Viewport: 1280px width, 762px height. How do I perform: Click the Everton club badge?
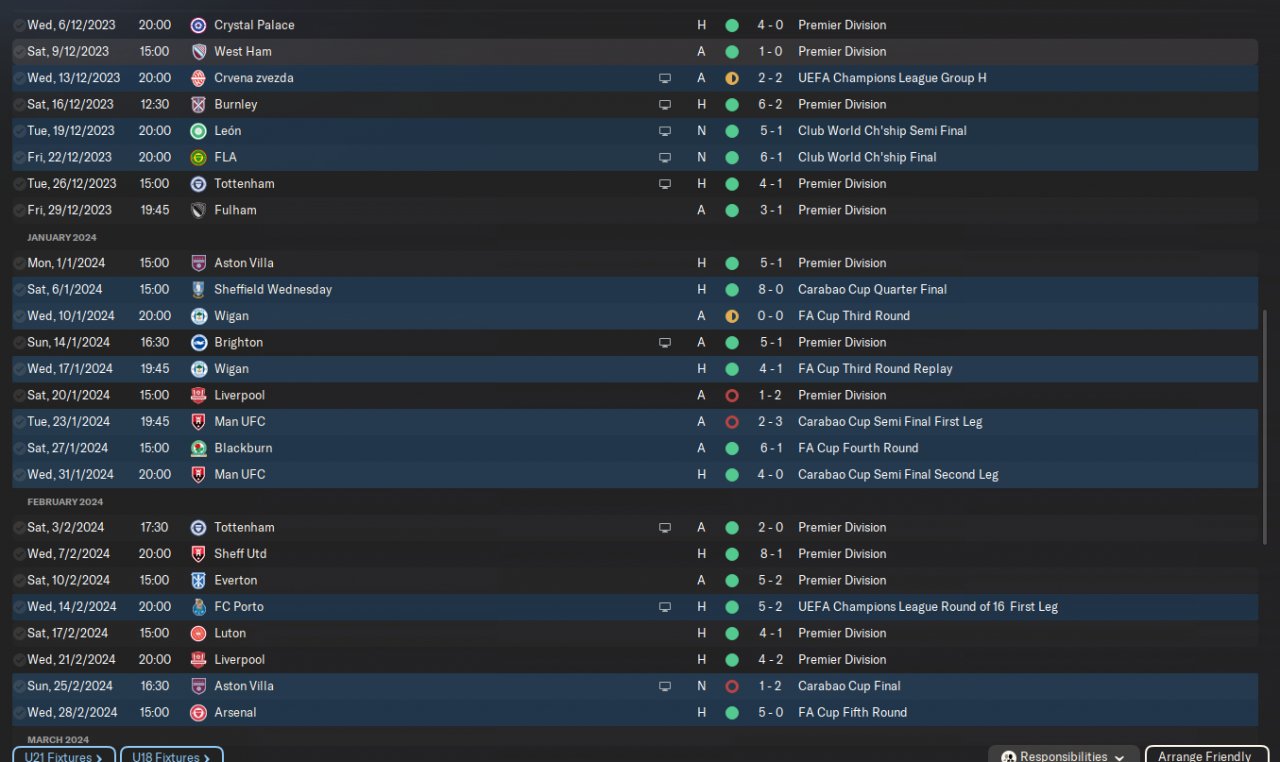coord(198,580)
